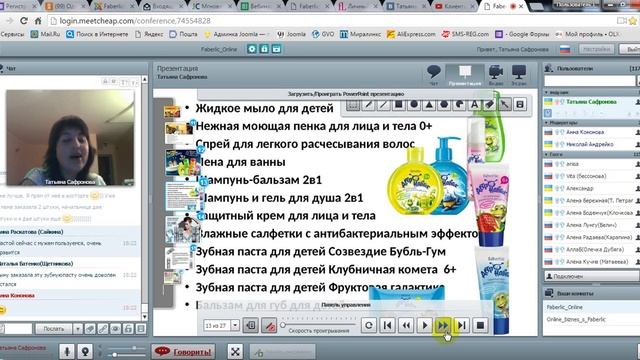Select the filled circle tool
This screenshot has height=360, width=640.
tap(414, 104)
